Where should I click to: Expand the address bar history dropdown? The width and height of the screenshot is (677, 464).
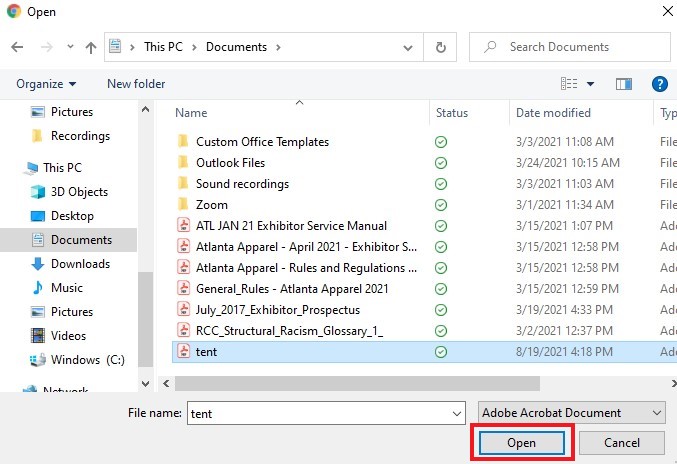(408, 47)
